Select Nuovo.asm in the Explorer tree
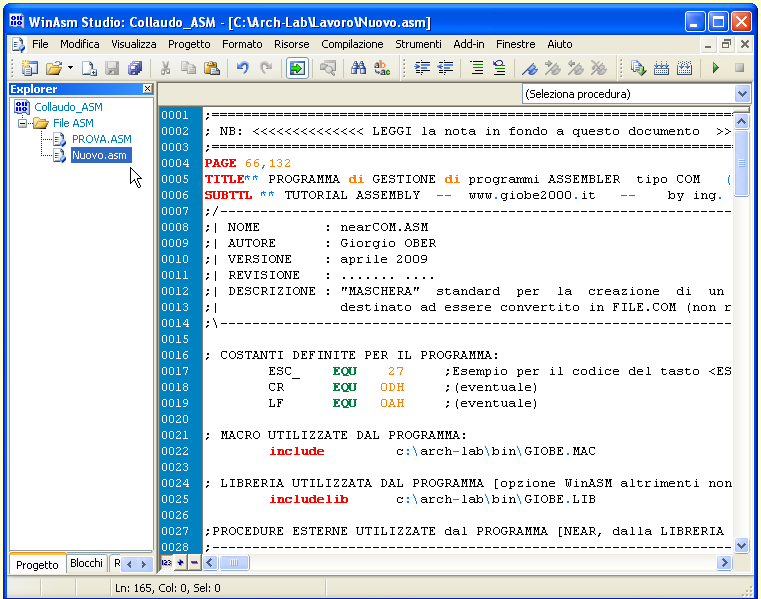This screenshot has height=599, width=761. pyautogui.click(x=101, y=155)
